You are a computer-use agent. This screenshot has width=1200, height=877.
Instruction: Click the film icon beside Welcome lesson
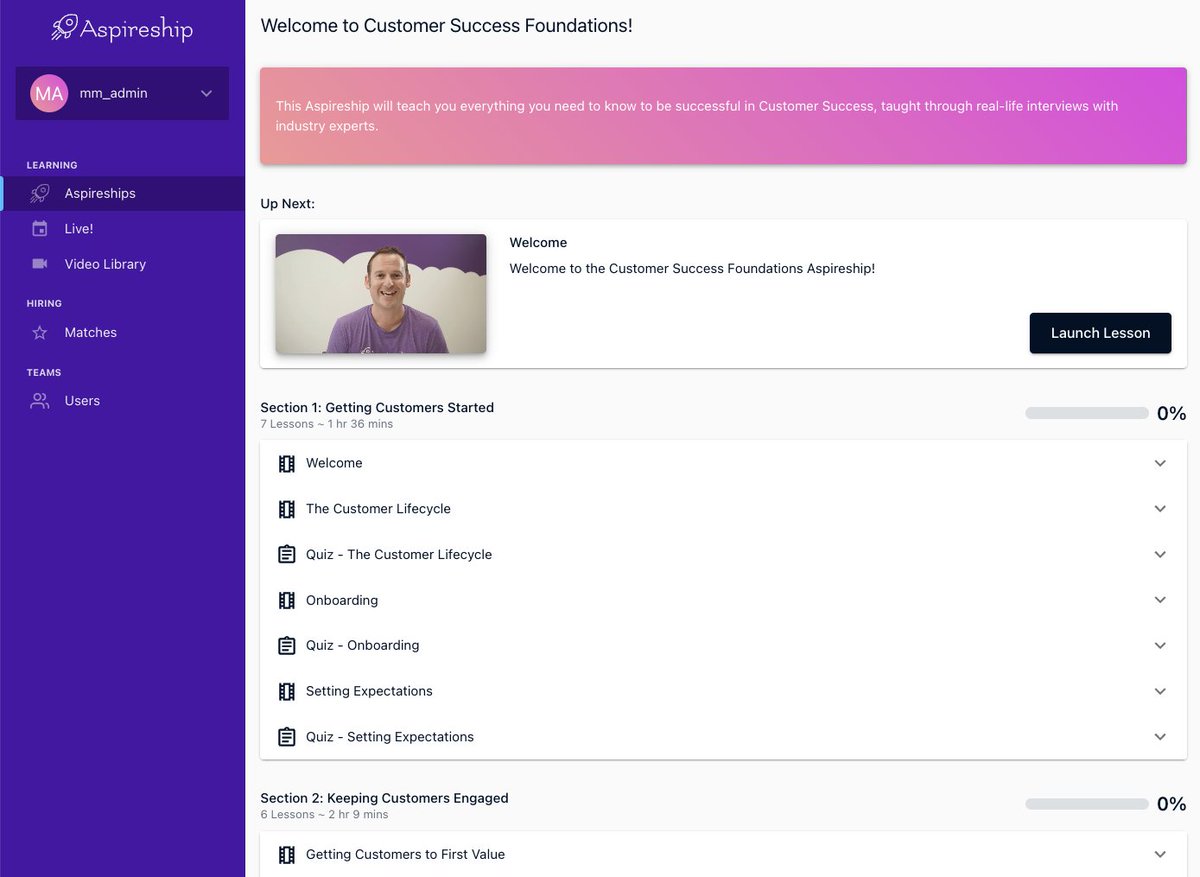(x=287, y=463)
